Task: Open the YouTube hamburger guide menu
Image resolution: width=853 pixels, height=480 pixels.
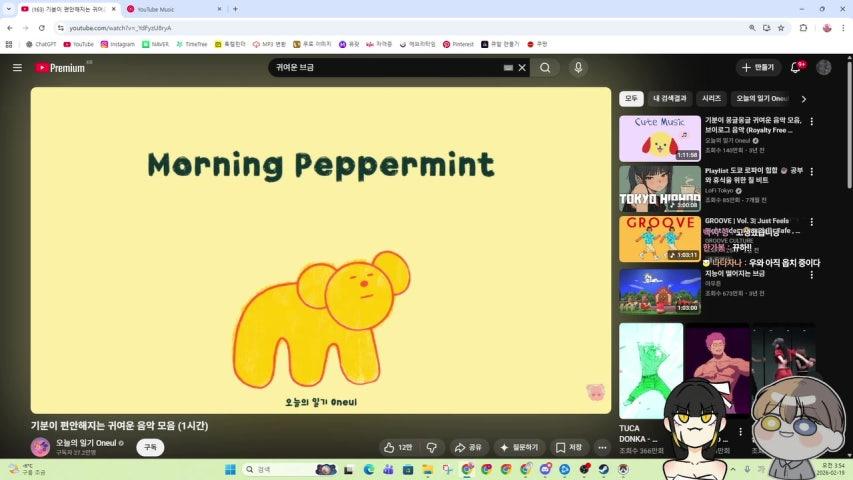Action: click(x=17, y=68)
